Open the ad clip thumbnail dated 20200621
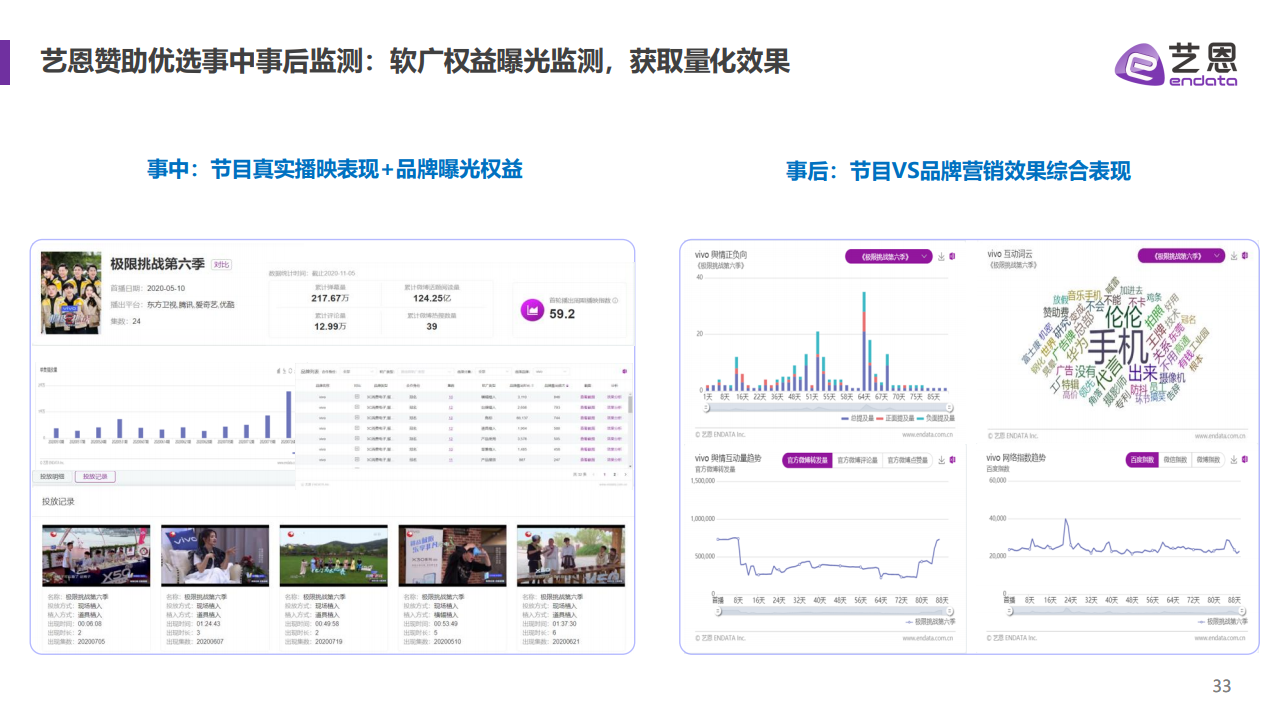 (x=571, y=556)
